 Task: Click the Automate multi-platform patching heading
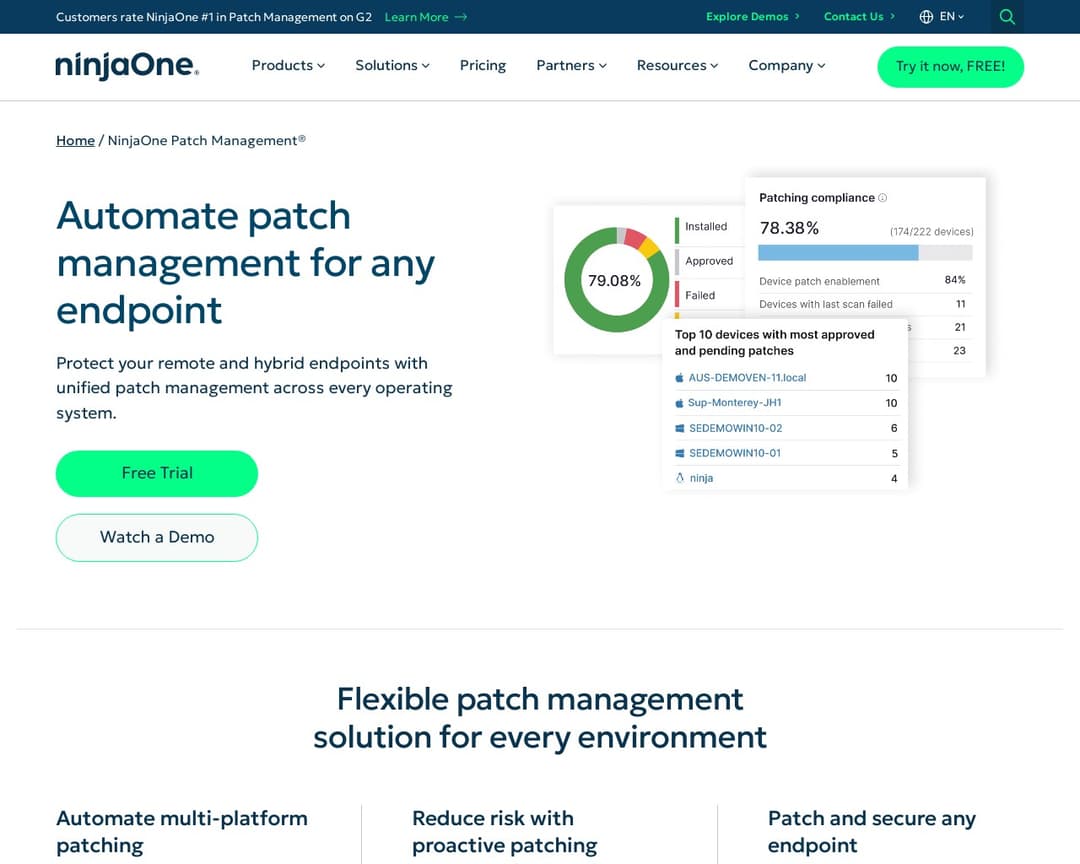click(182, 832)
